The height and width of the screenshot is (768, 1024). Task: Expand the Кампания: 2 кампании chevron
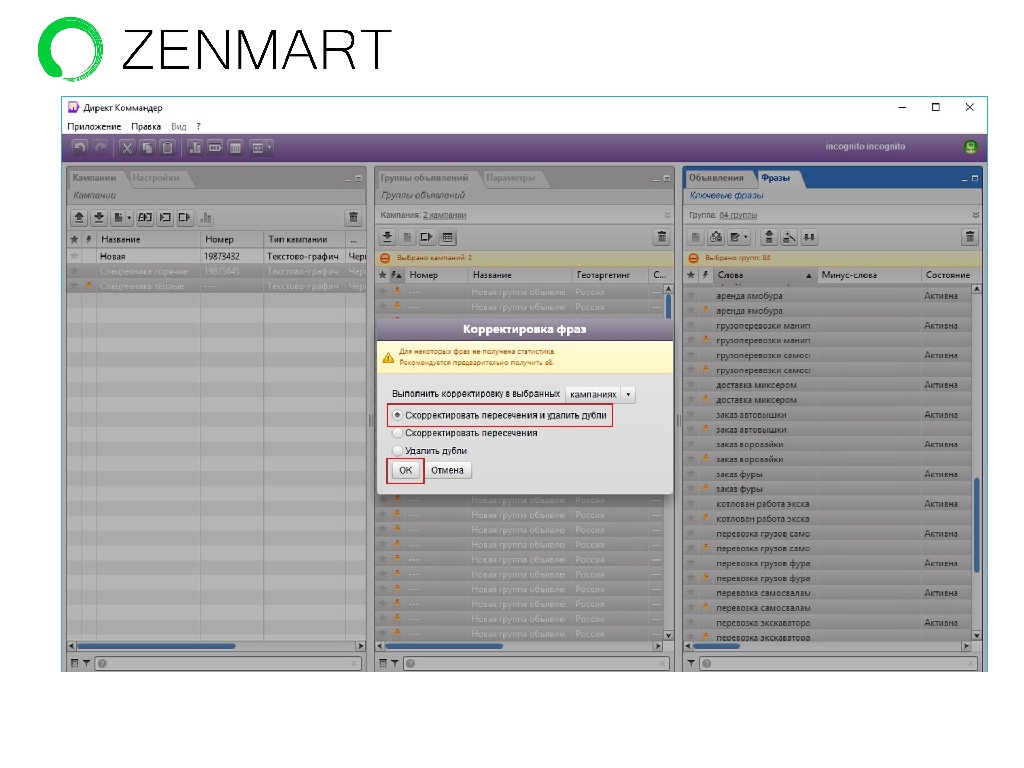667,215
